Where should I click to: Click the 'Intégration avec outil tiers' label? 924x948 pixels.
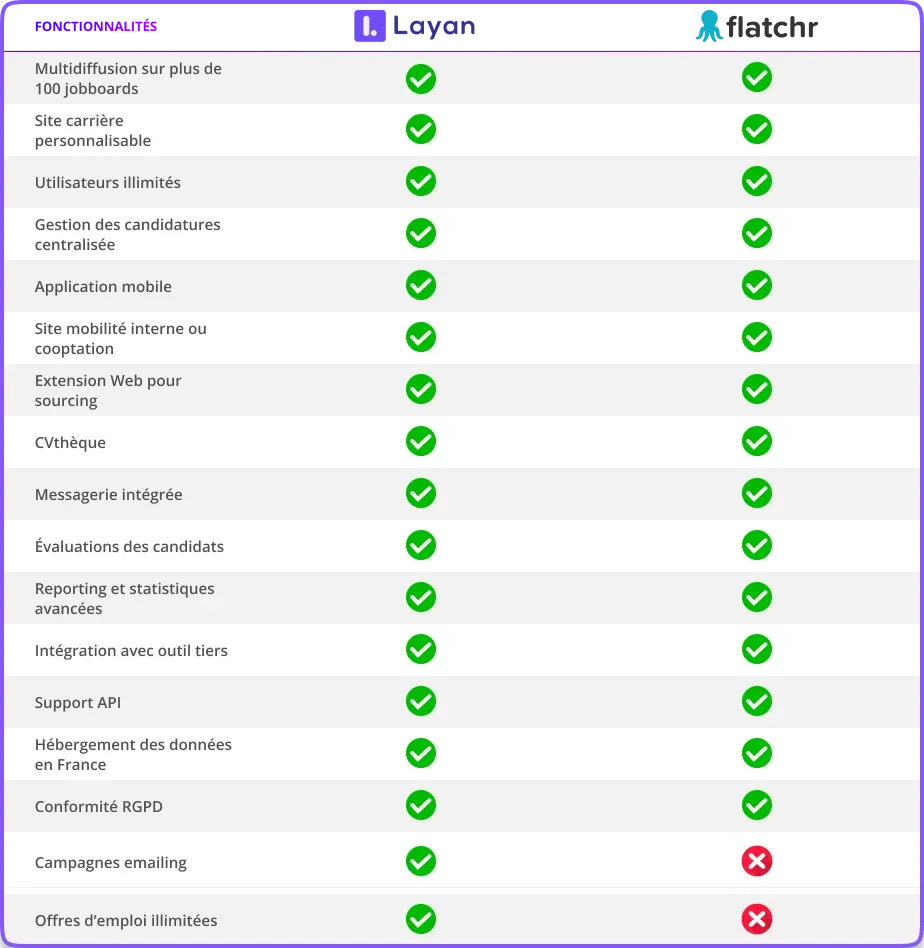click(131, 651)
